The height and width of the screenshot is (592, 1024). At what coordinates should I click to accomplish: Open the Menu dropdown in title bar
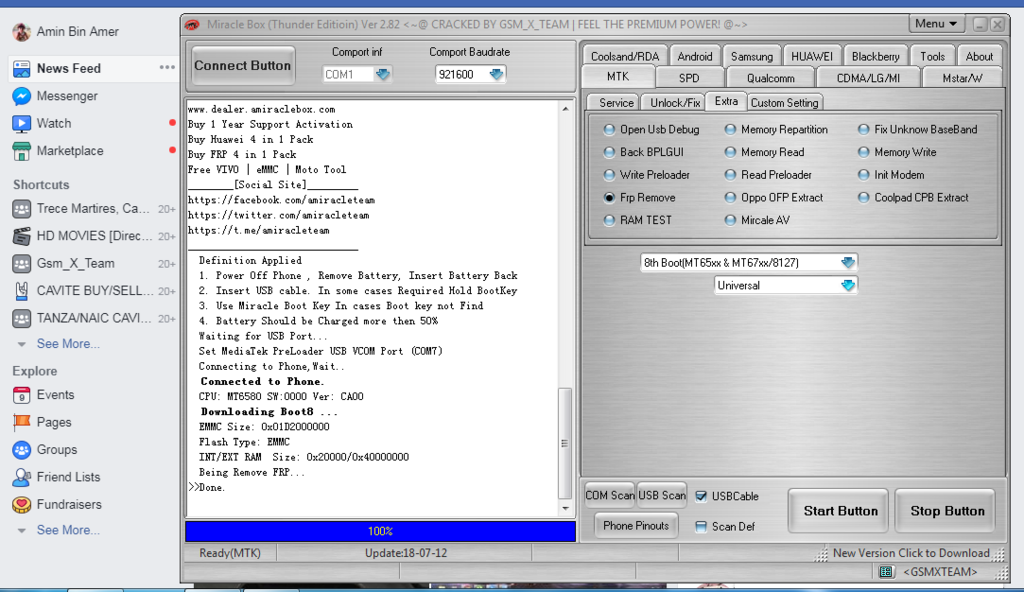[x=936, y=24]
